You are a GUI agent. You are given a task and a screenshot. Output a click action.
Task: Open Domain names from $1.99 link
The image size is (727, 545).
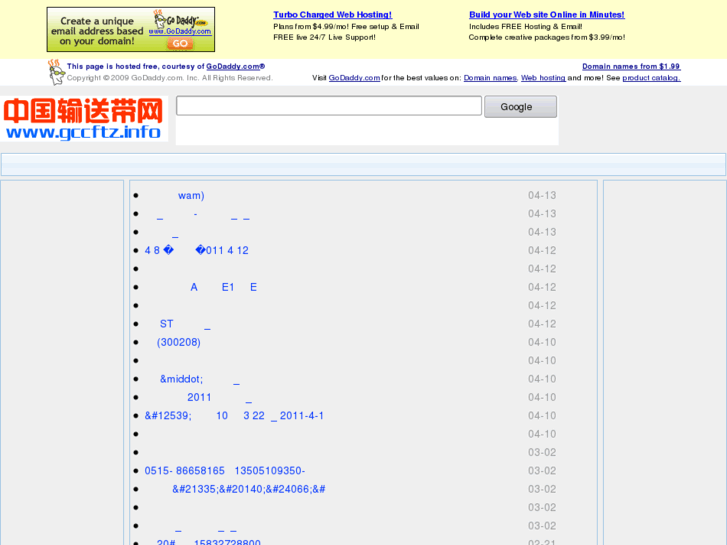(631, 66)
